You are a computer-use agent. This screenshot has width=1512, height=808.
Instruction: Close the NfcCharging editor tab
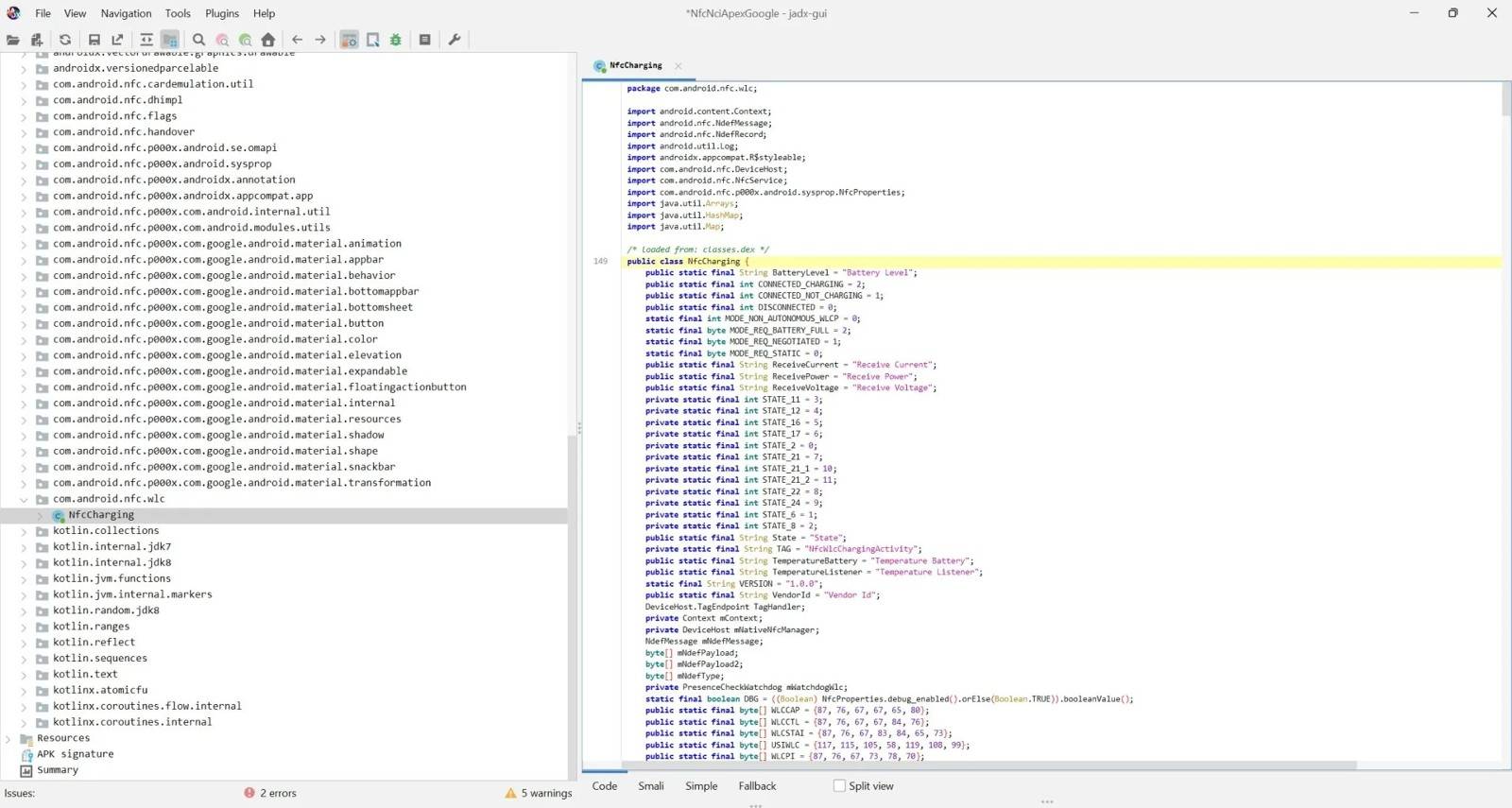[x=679, y=66]
